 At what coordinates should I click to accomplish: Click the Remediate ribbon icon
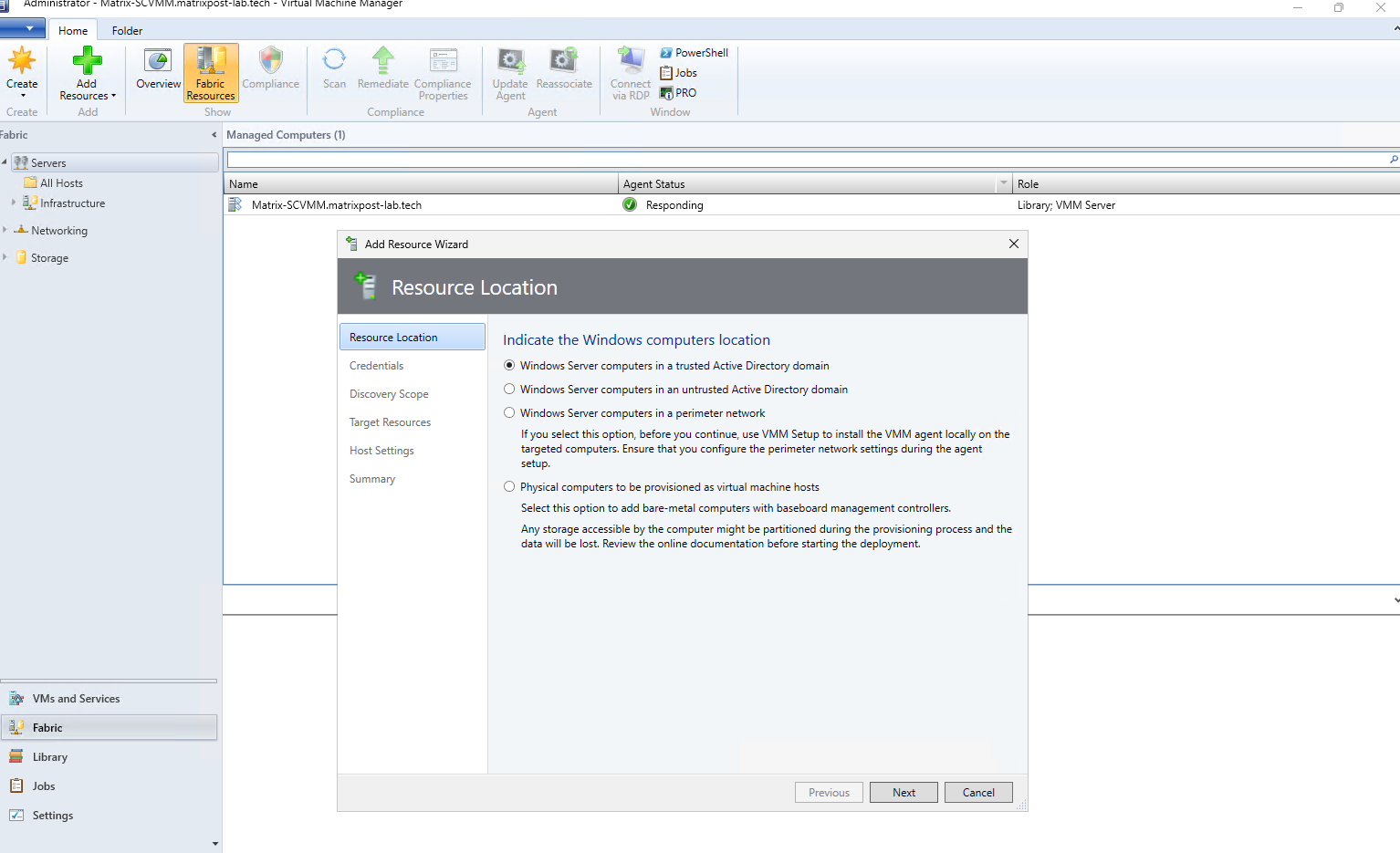(x=383, y=60)
